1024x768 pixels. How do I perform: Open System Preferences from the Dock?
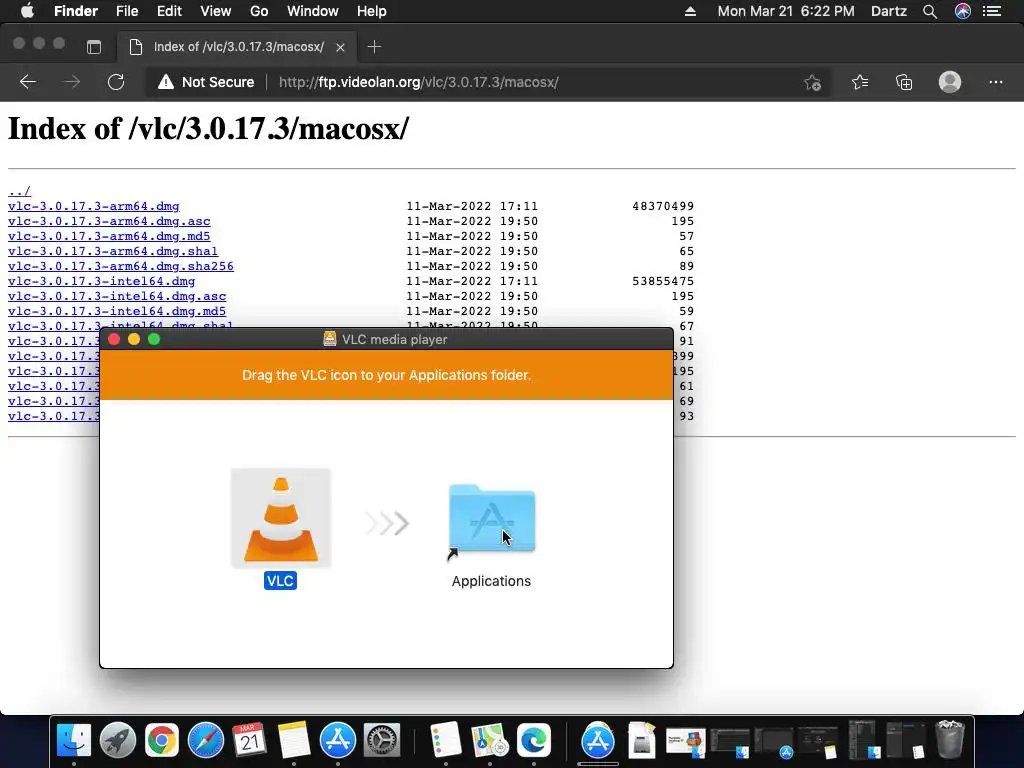point(381,741)
